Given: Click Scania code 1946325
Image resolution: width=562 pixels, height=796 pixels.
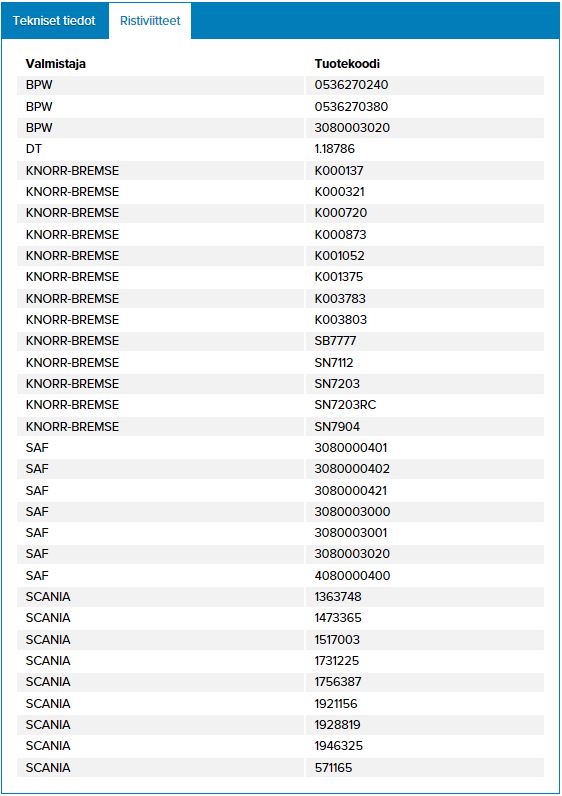Looking at the screenshot, I should 339,746.
